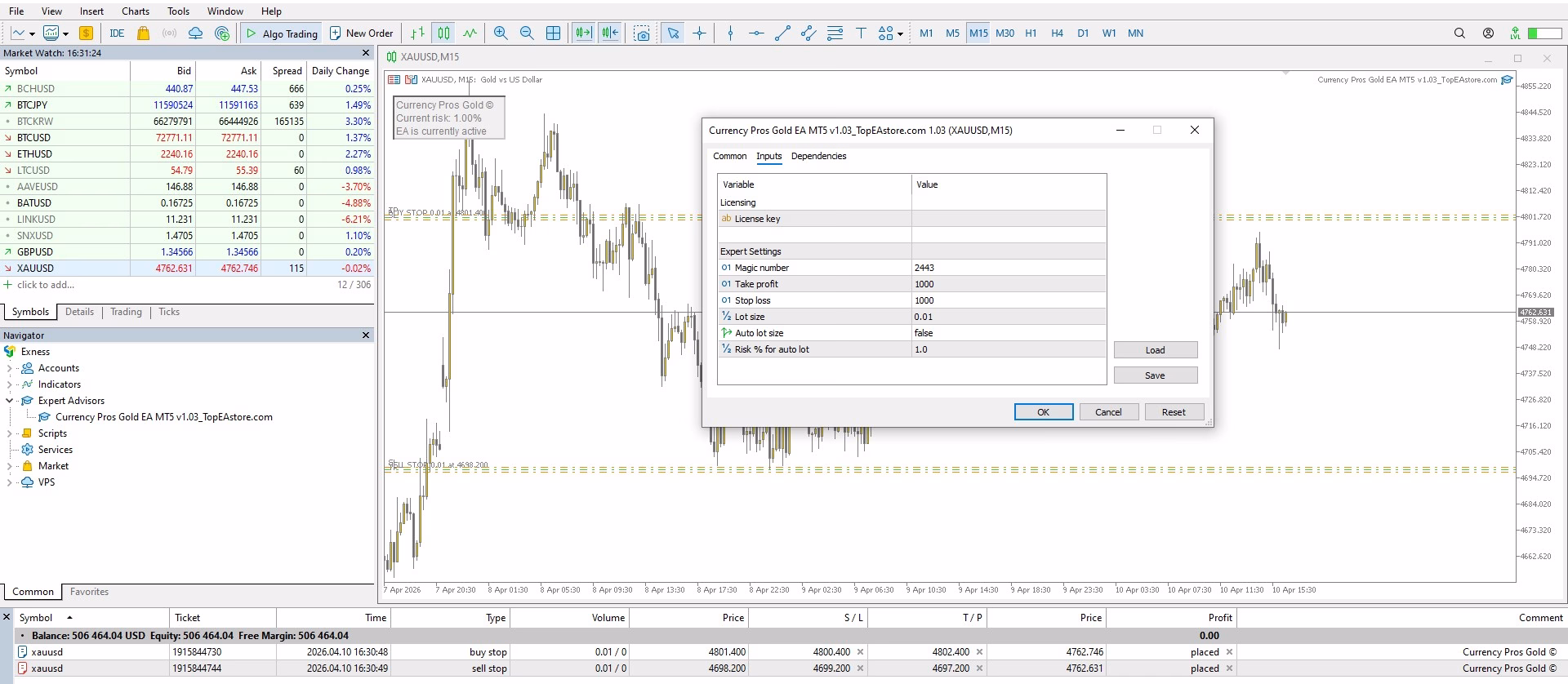1568x684 pixels.
Task: Take a chart screenshot with camera icon
Action: pos(642,33)
